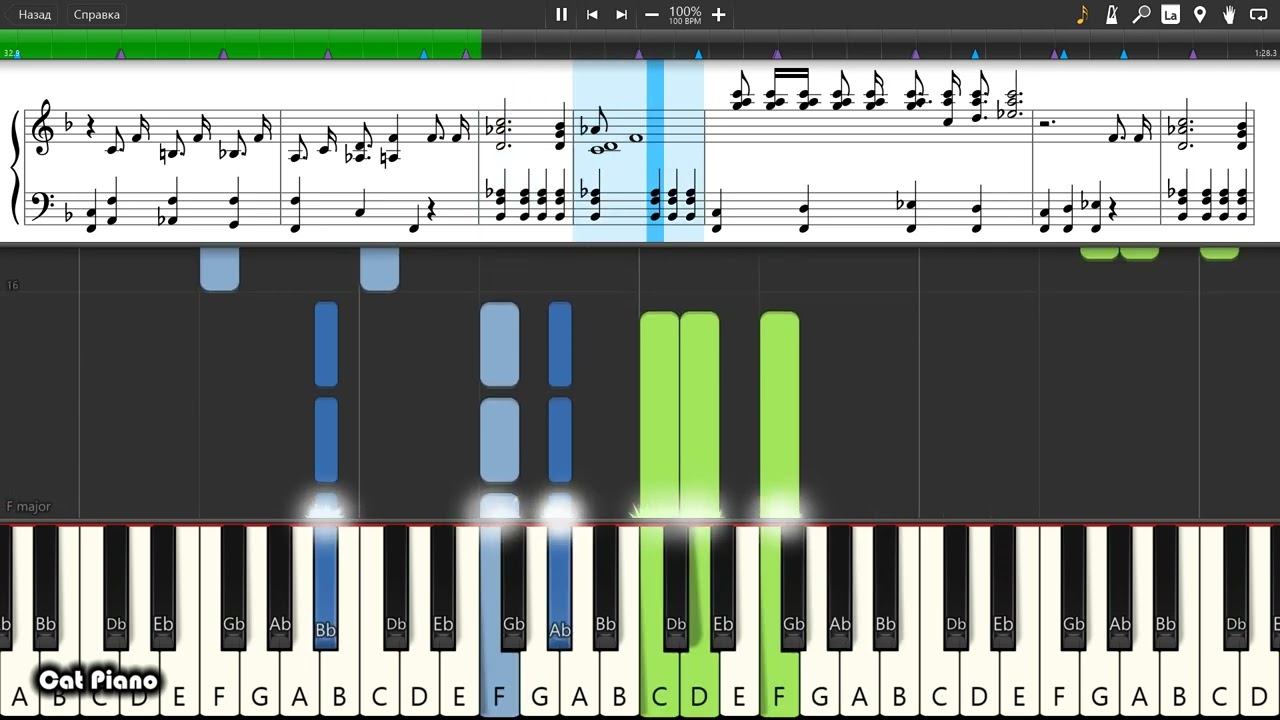Click the measure number 16 label

pos(13,285)
